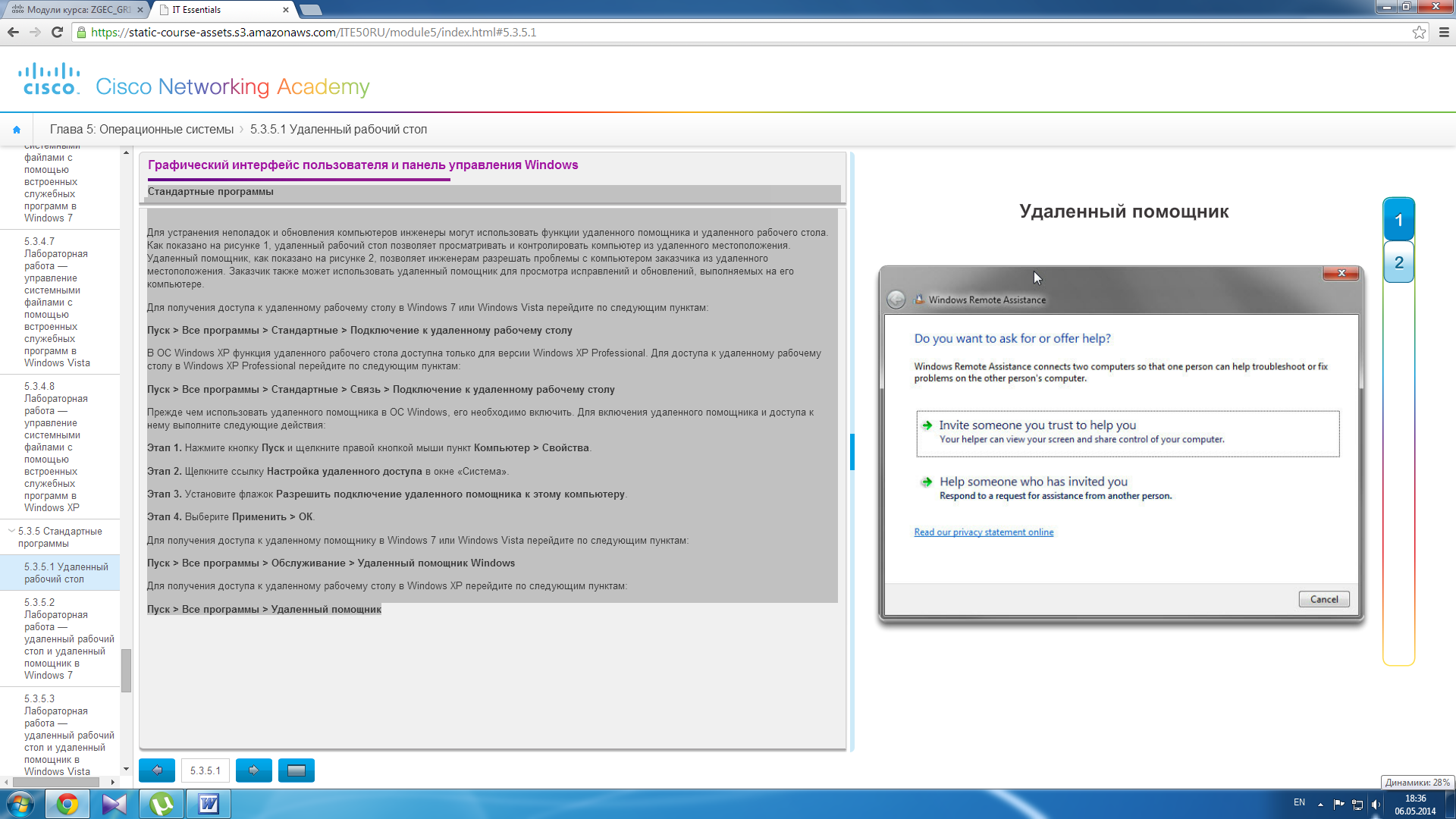Screen dimensions: 1456x819
Task: Click the address bar URL
Action: pos(313,33)
